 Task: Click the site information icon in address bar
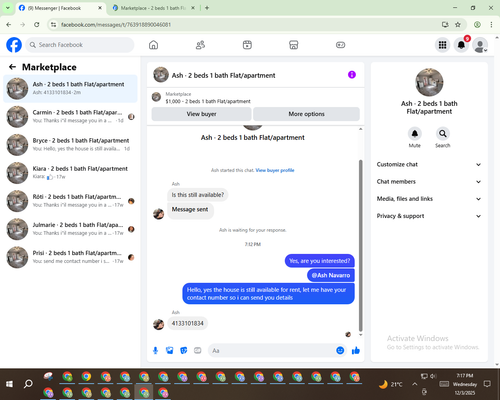point(54,24)
